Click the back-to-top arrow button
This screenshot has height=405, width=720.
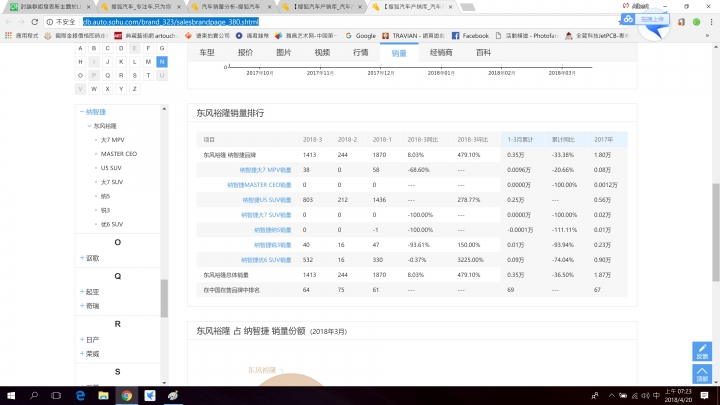[702, 374]
